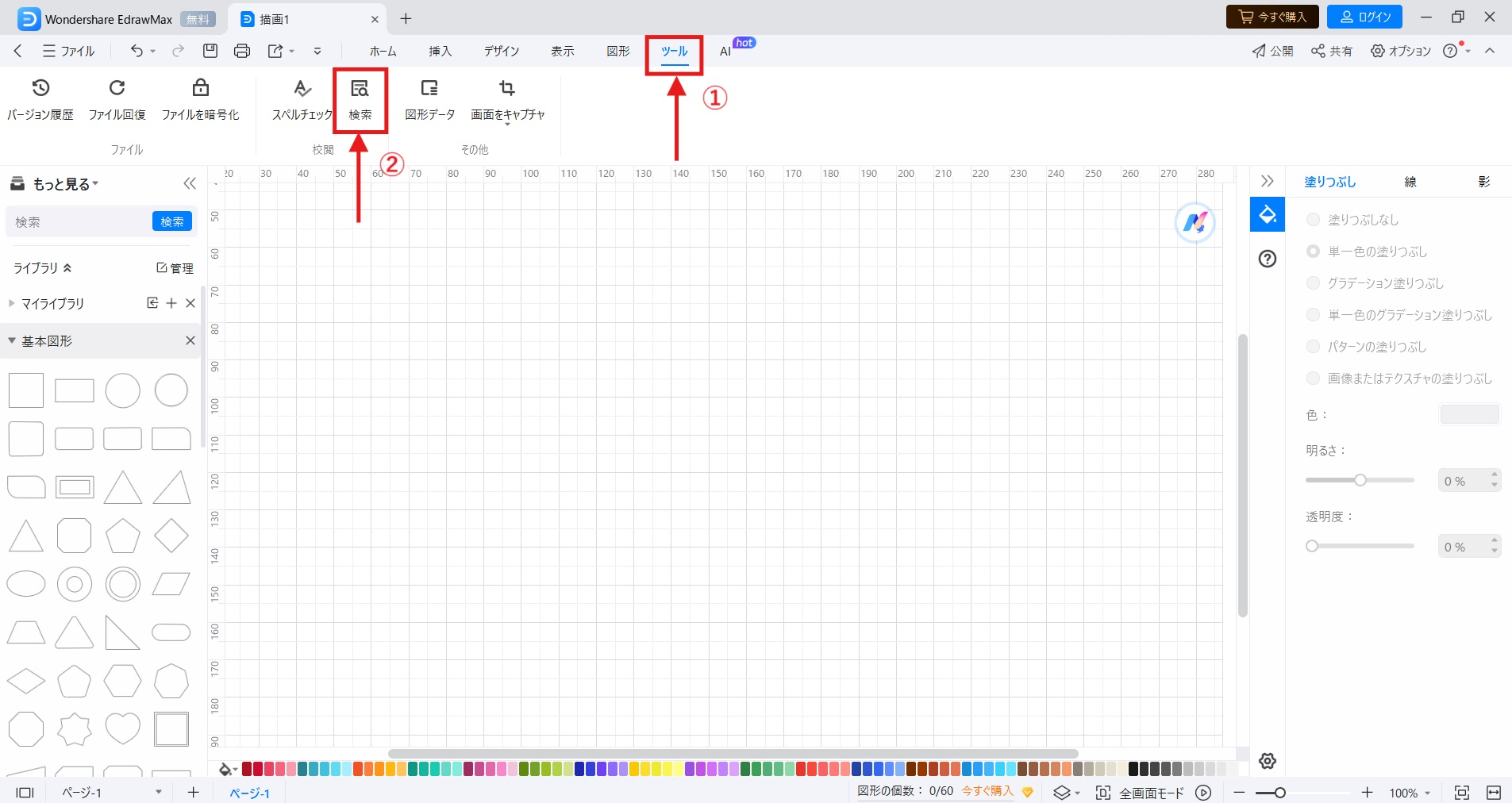
Task: Expand マイライブラリ tree arrow
Action: [x=11, y=302]
